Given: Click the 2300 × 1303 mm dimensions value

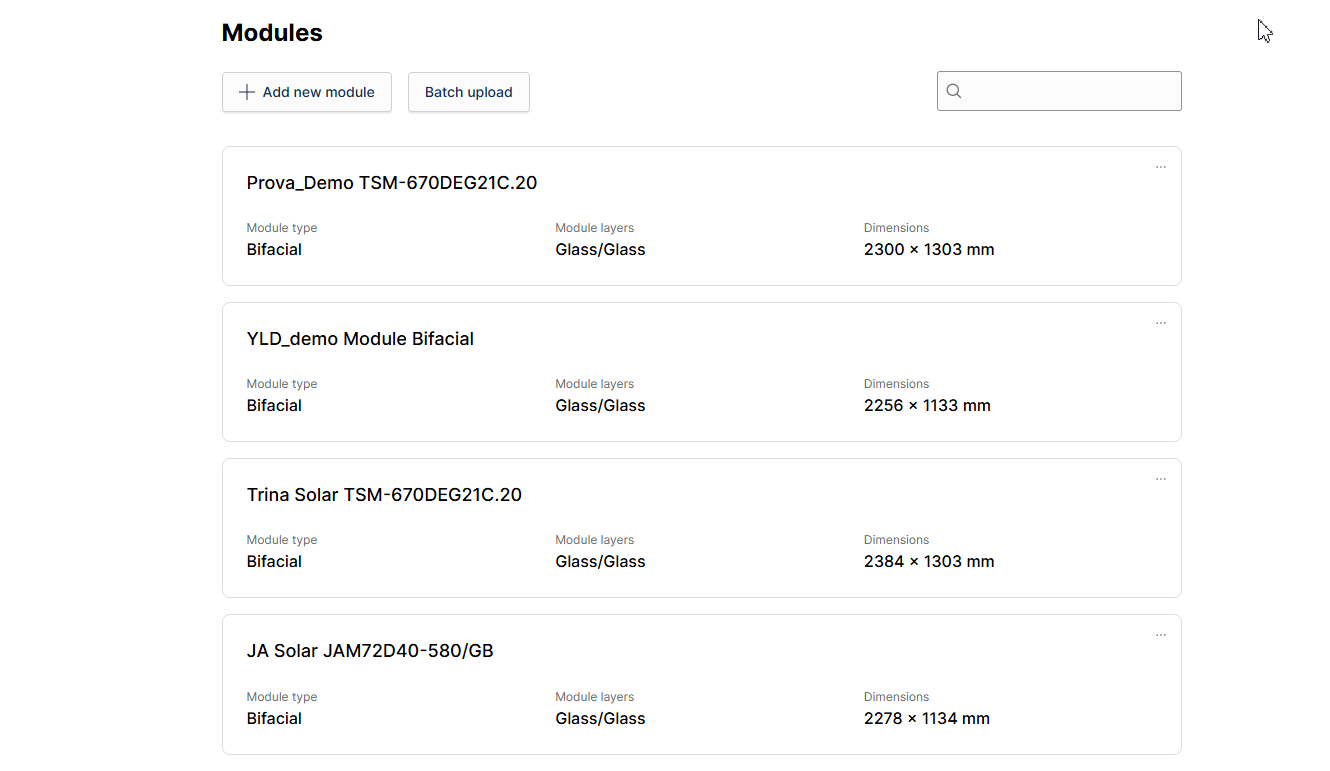Looking at the screenshot, I should tap(929, 250).
